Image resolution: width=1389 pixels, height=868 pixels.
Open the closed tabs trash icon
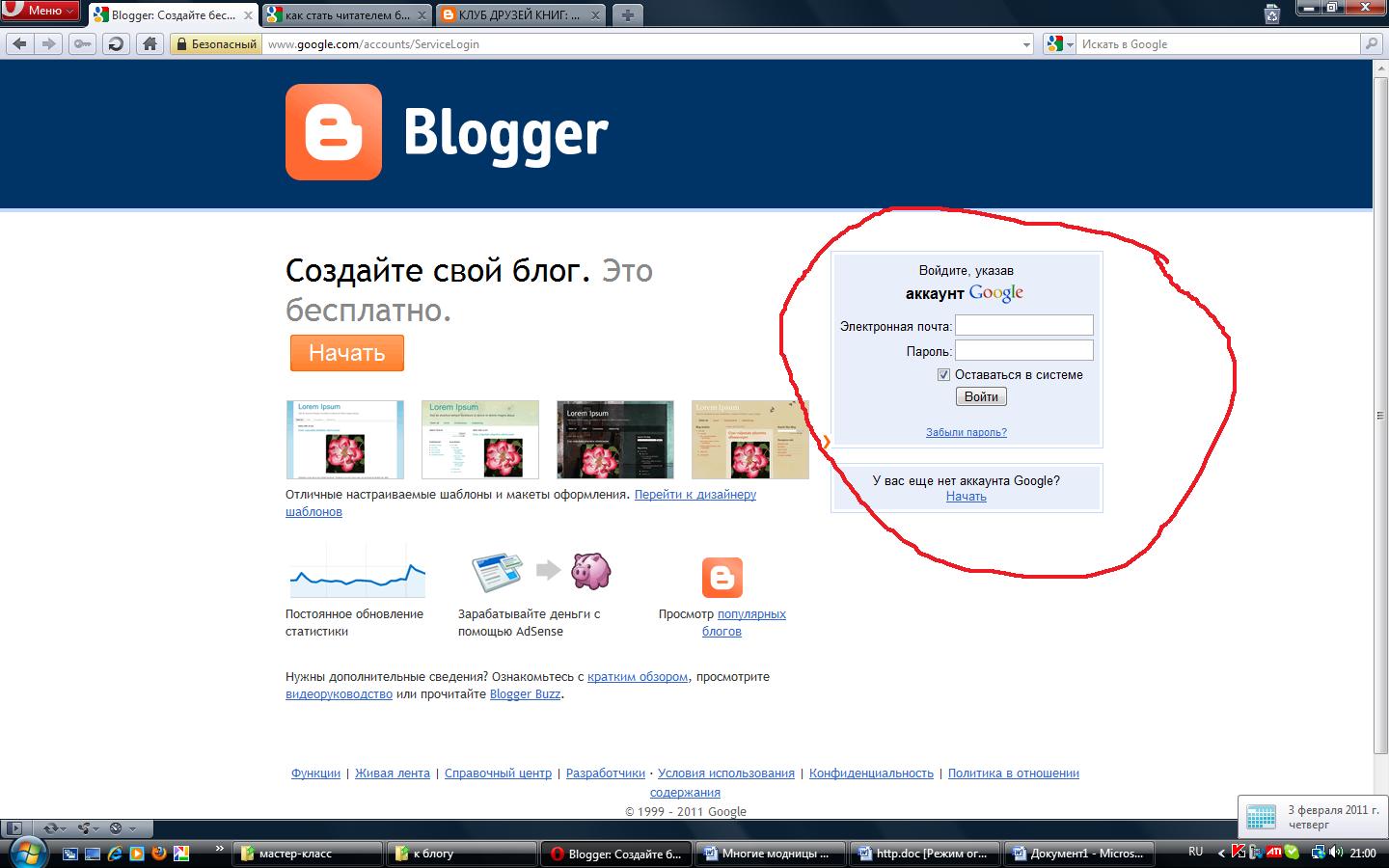[x=1272, y=14]
